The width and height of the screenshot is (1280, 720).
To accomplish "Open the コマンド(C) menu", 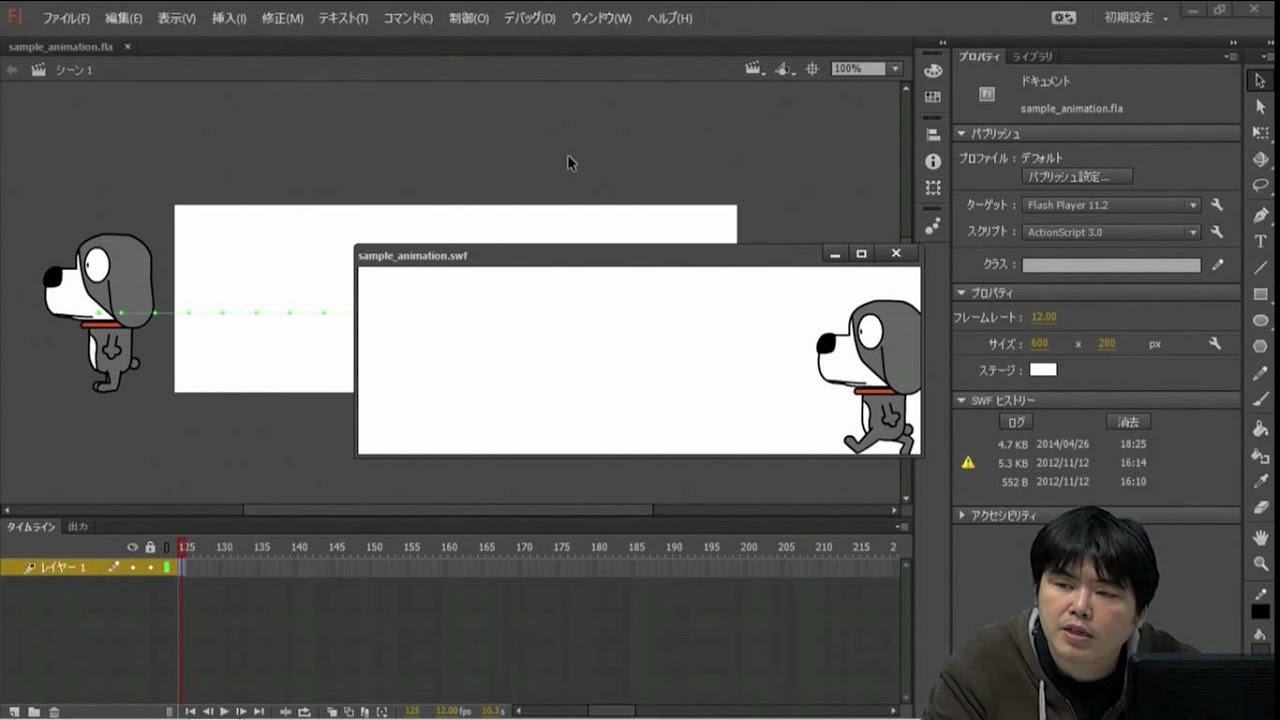I will pos(408,18).
